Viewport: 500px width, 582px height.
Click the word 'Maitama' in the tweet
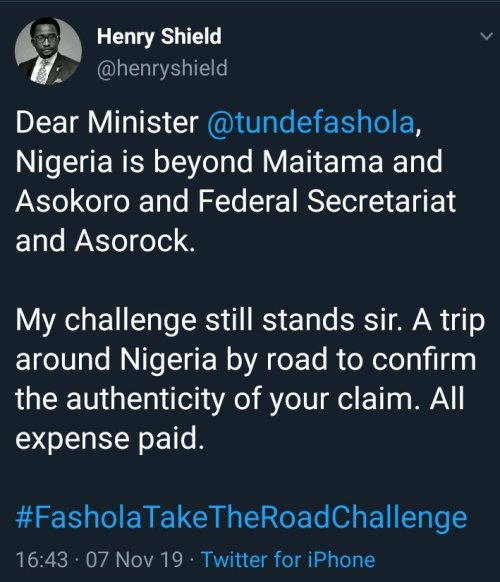323,161
